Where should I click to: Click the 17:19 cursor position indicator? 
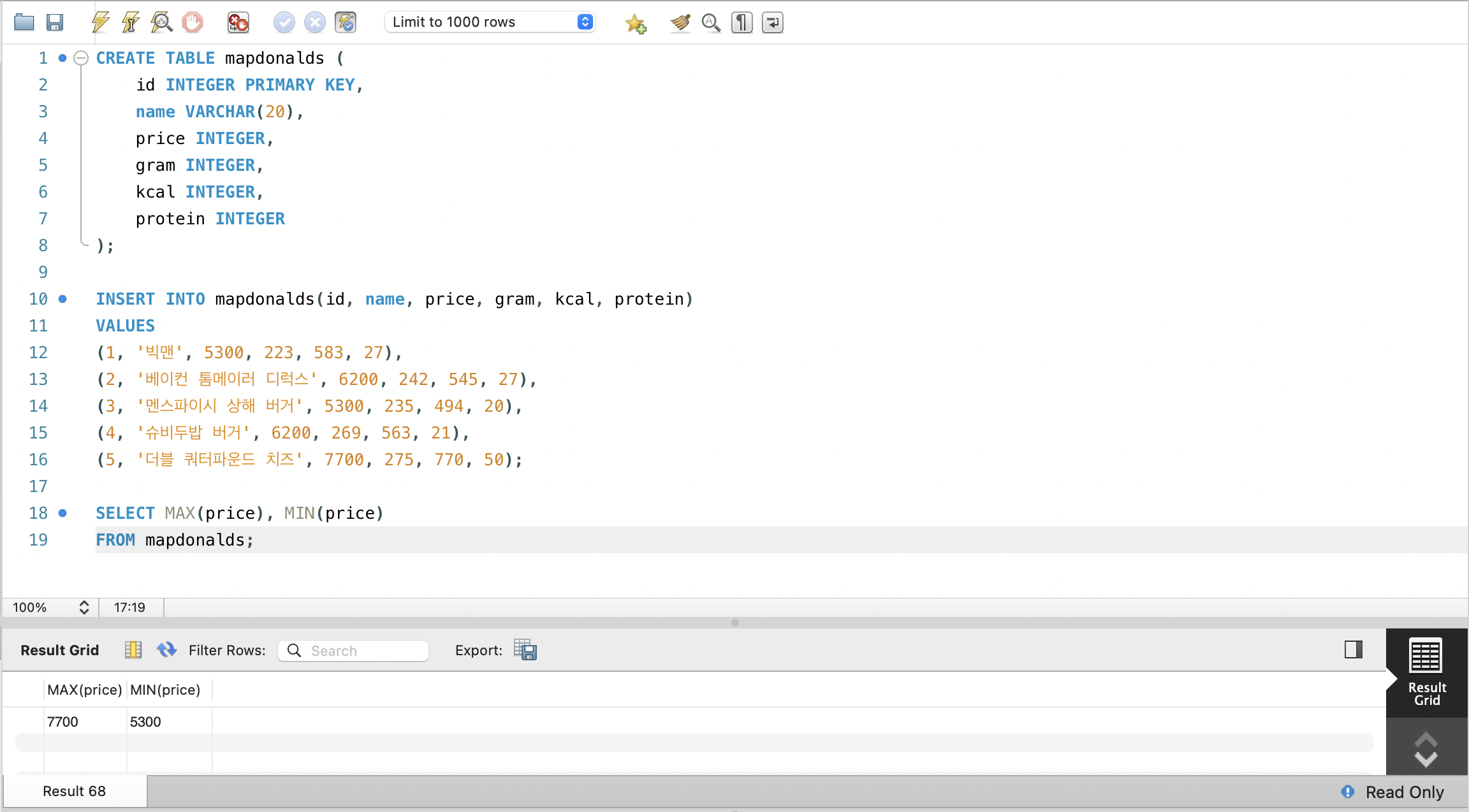coord(130,607)
